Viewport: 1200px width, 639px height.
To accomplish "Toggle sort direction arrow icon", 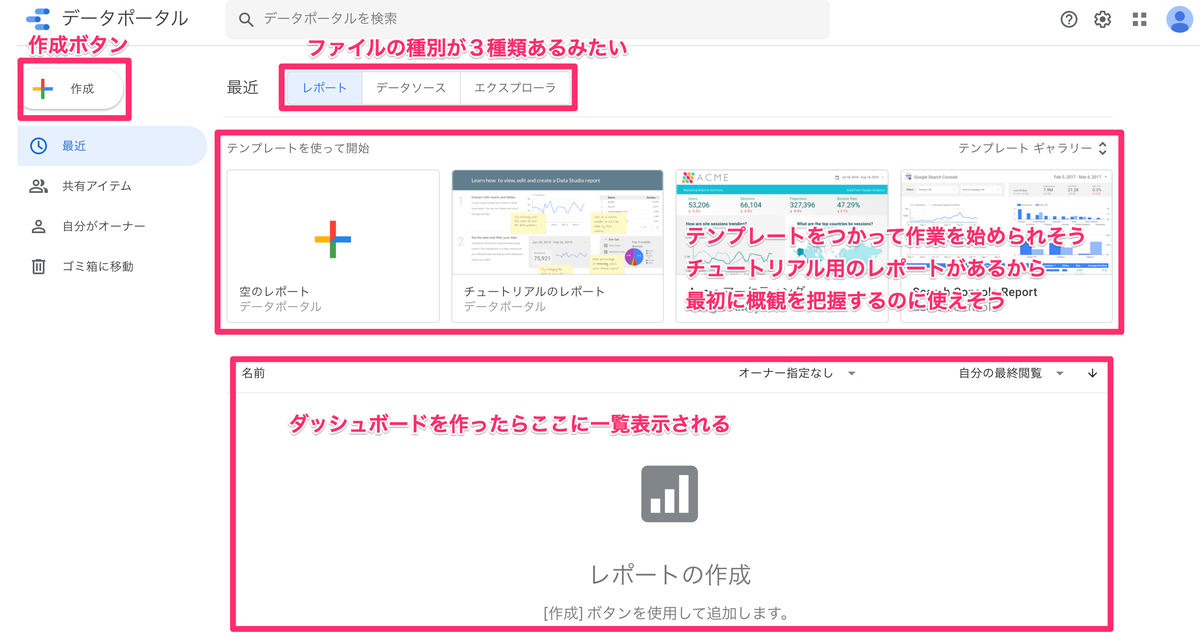I will [1092, 373].
